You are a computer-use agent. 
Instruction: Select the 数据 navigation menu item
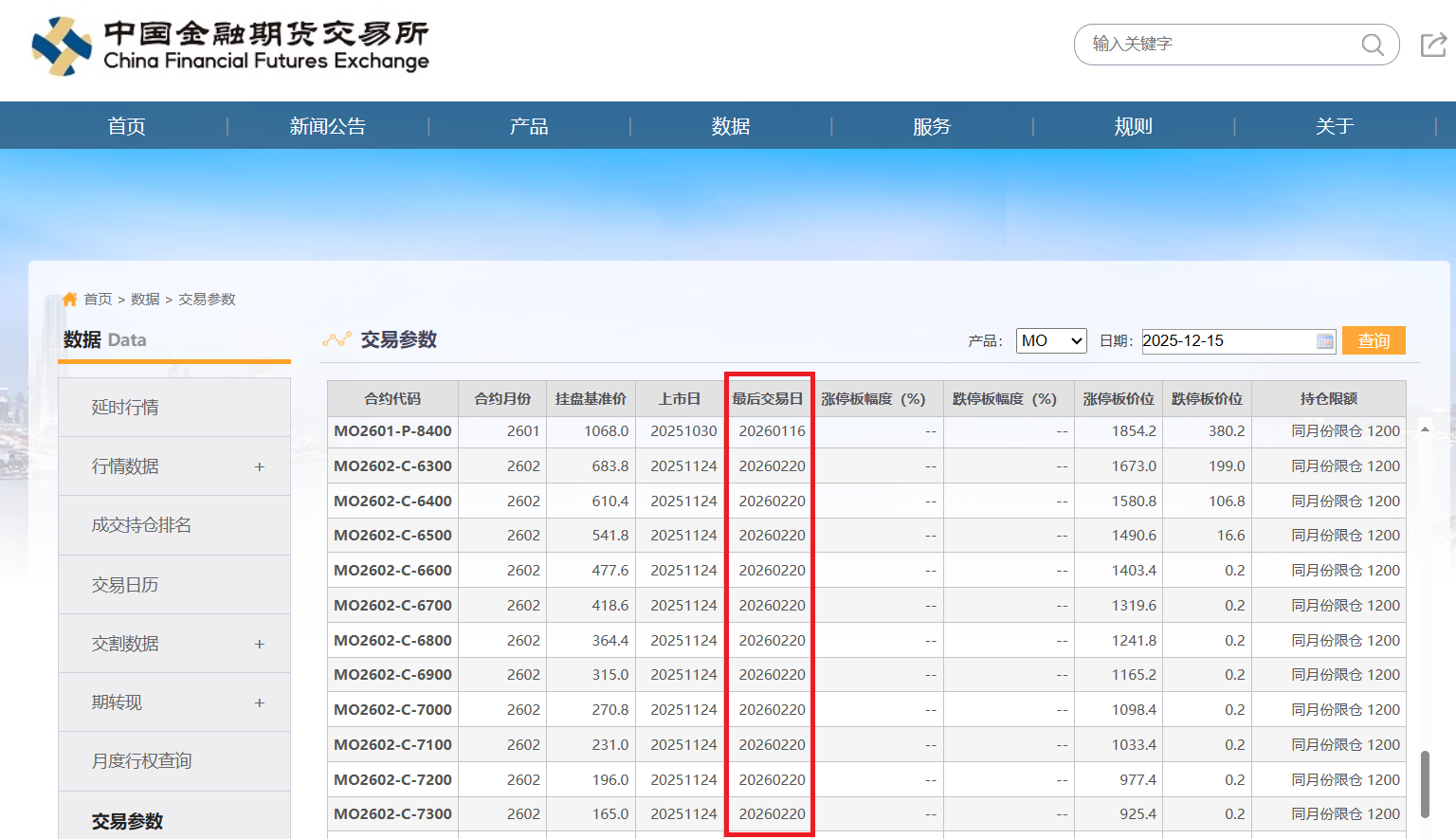point(731,126)
